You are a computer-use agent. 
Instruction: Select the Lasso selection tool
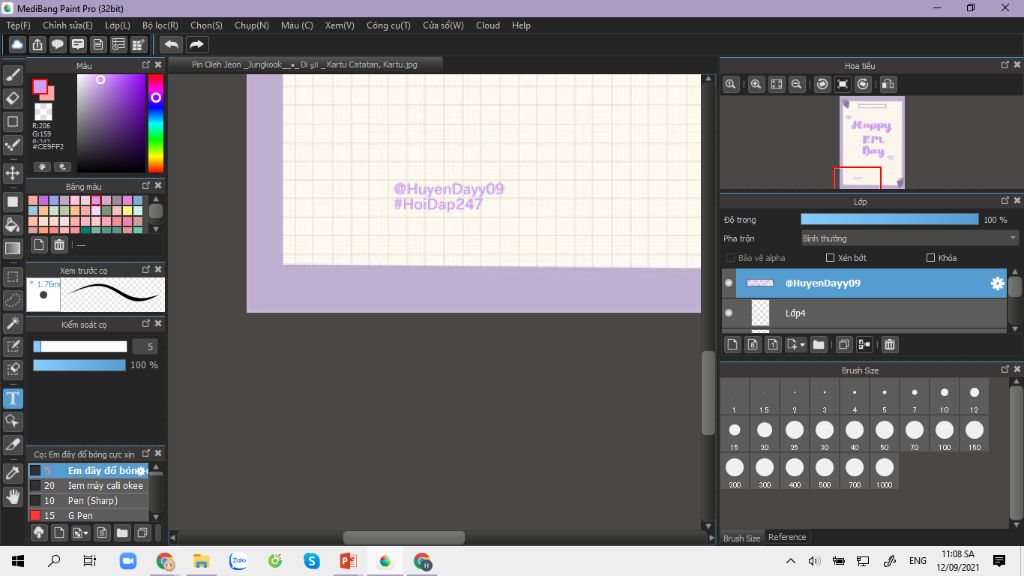click(x=12, y=300)
